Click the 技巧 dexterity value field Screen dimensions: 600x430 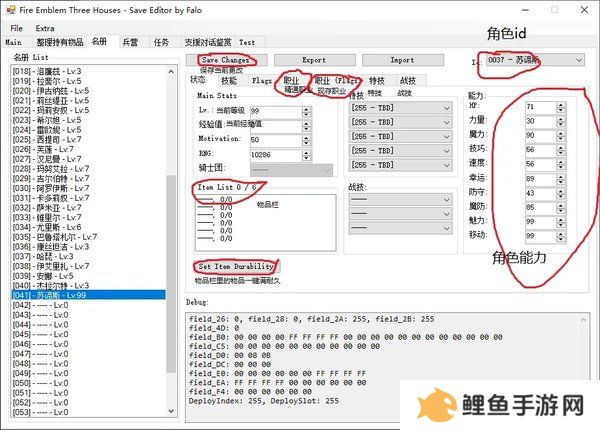541,150
